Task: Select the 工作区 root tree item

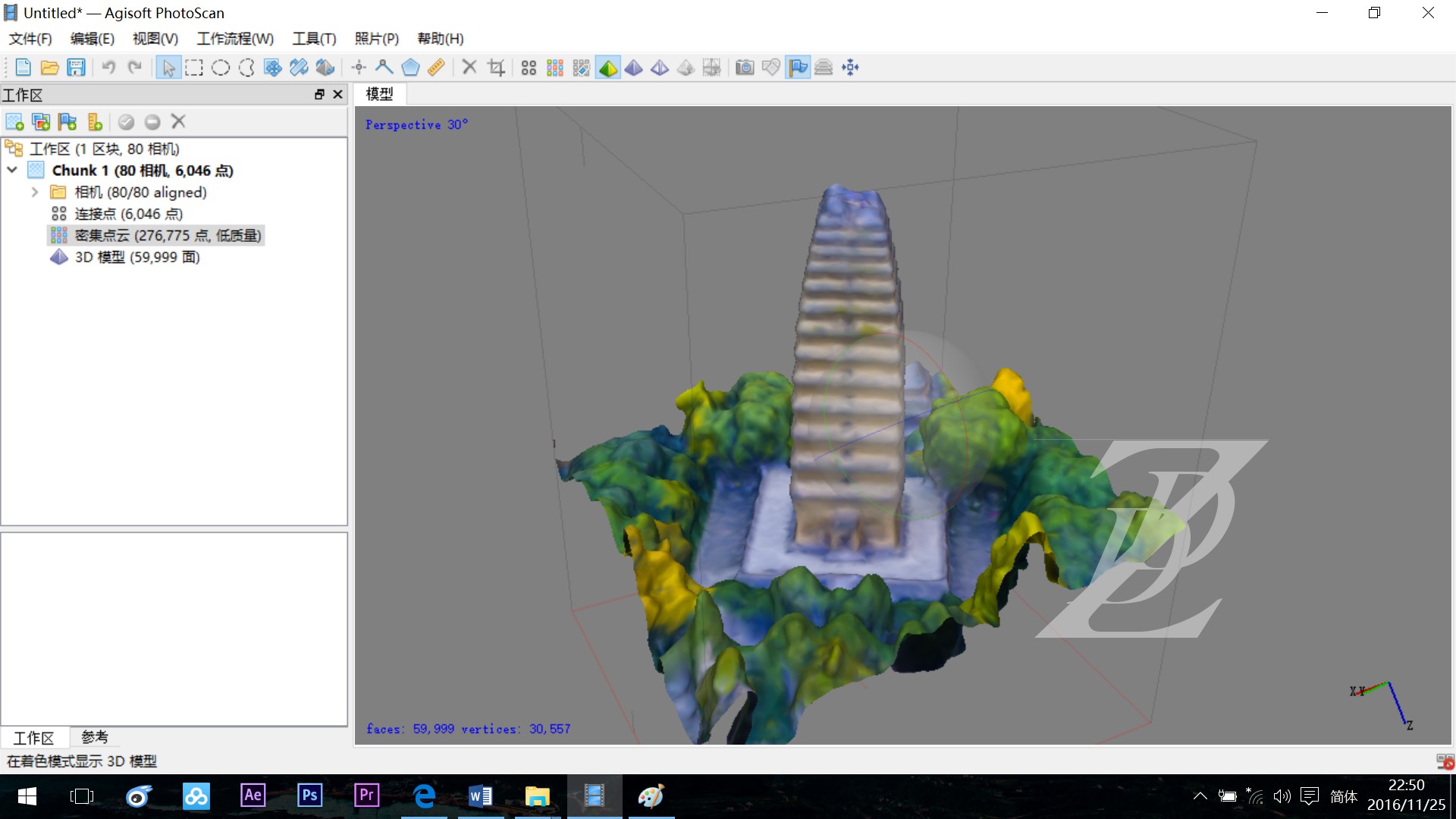Action: pyautogui.click(x=104, y=149)
